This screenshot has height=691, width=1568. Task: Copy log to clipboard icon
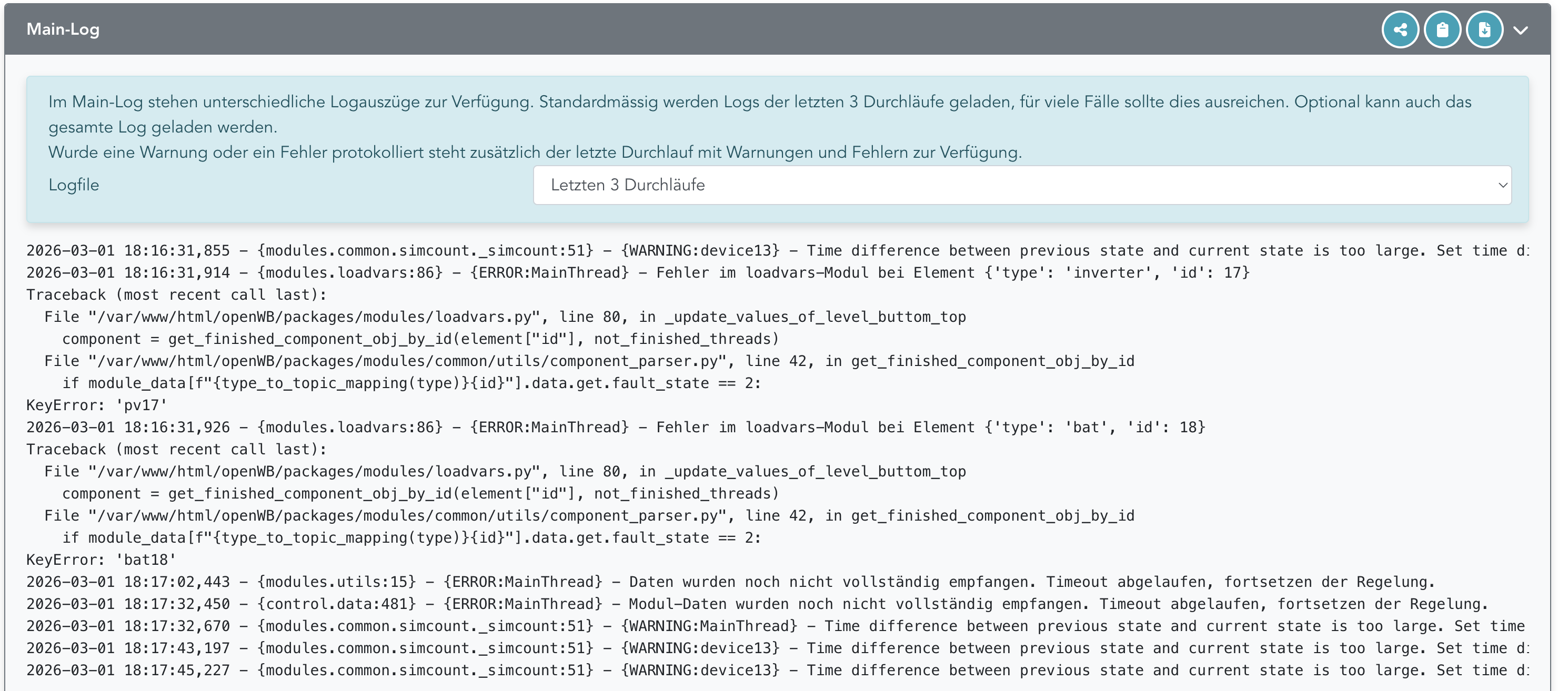pos(1442,30)
